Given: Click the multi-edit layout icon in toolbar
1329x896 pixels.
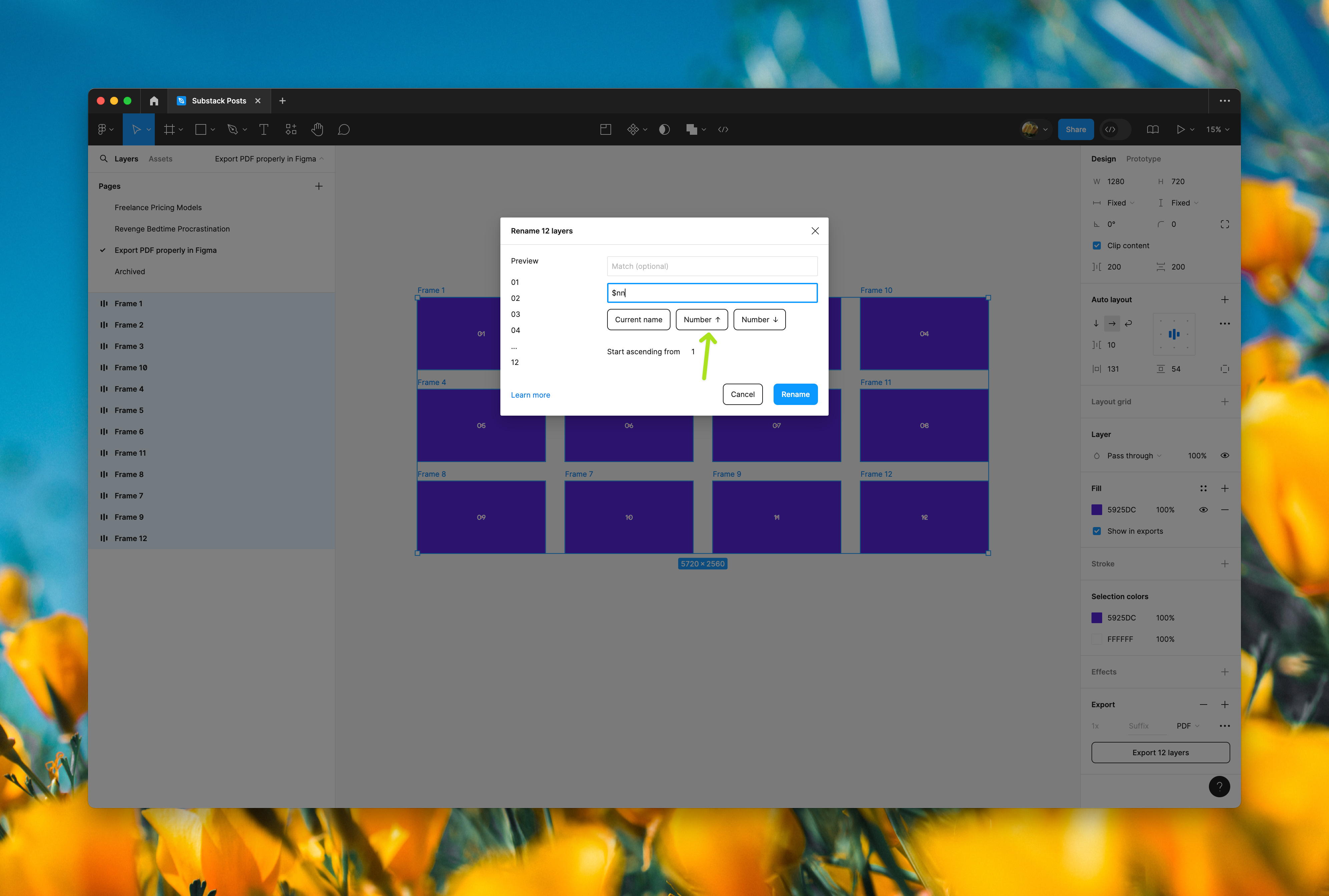Looking at the screenshot, I should click(x=606, y=130).
